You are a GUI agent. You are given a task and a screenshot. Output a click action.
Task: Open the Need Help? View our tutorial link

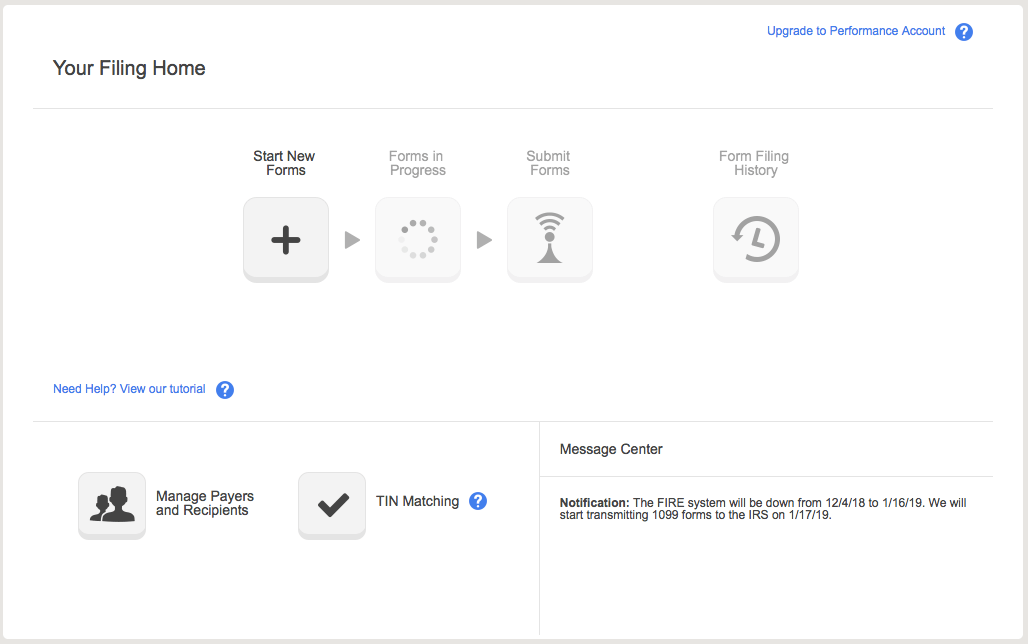tap(129, 389)
